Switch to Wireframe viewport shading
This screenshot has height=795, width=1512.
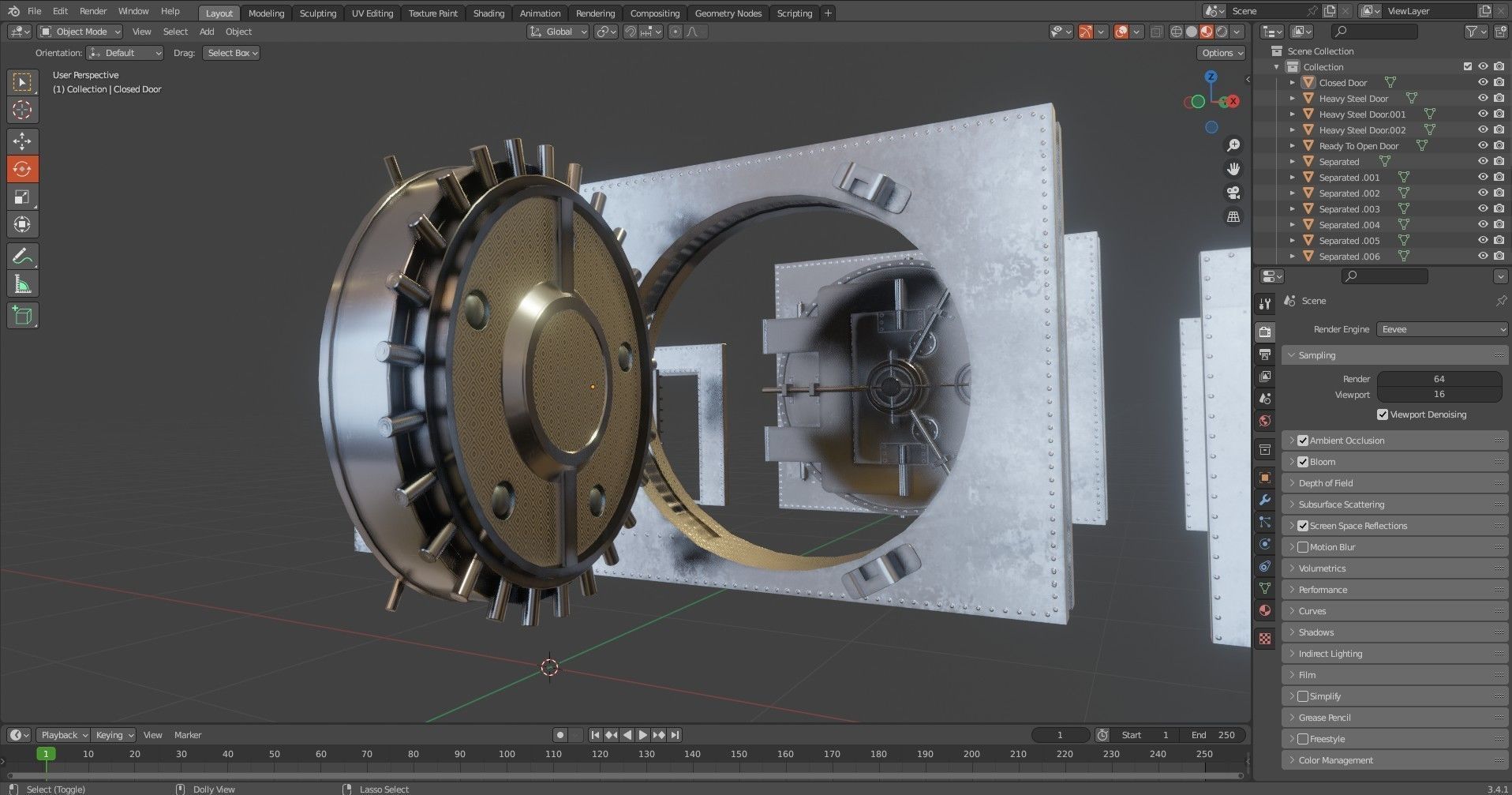(x=1177, y=32)
